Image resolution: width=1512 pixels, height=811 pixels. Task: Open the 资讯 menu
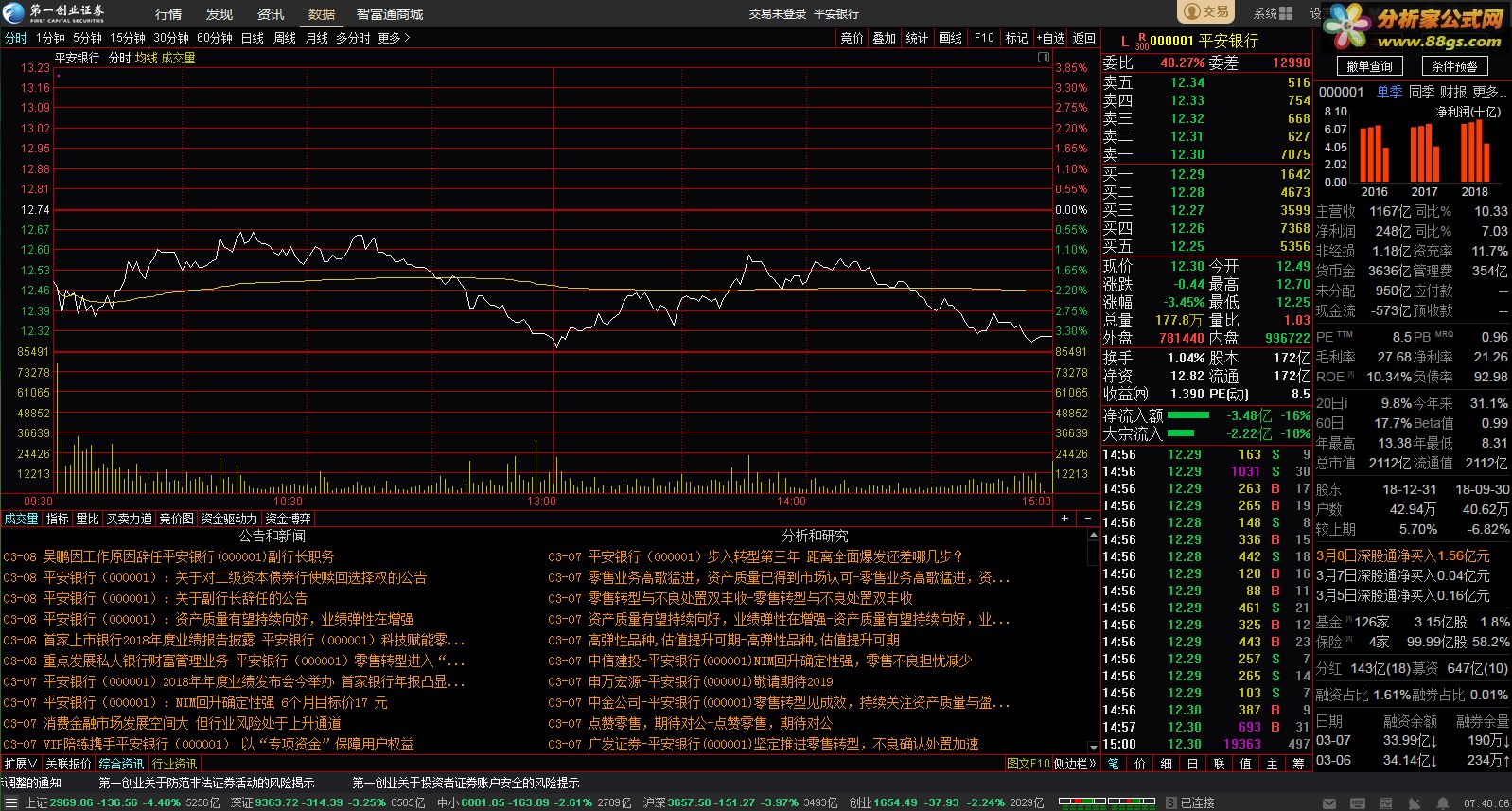(271, 14)
